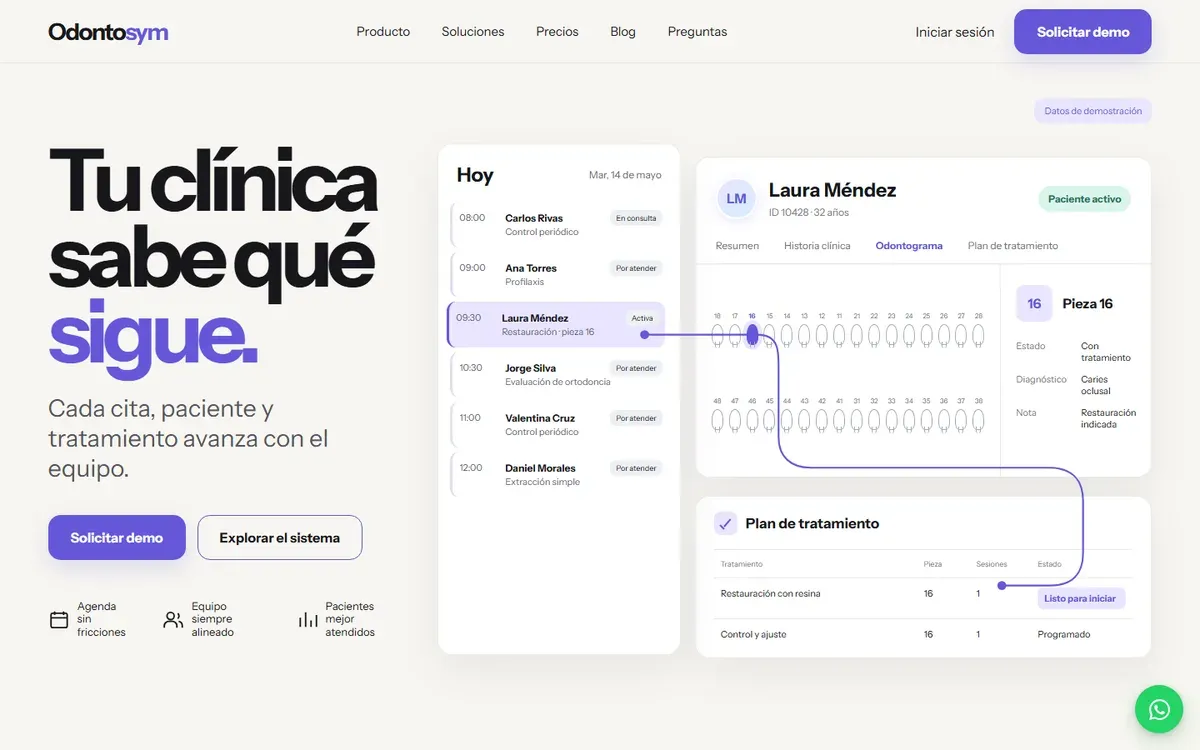Click the Odontosym logo
The image size is (1200, 750).
pos(108,32)
